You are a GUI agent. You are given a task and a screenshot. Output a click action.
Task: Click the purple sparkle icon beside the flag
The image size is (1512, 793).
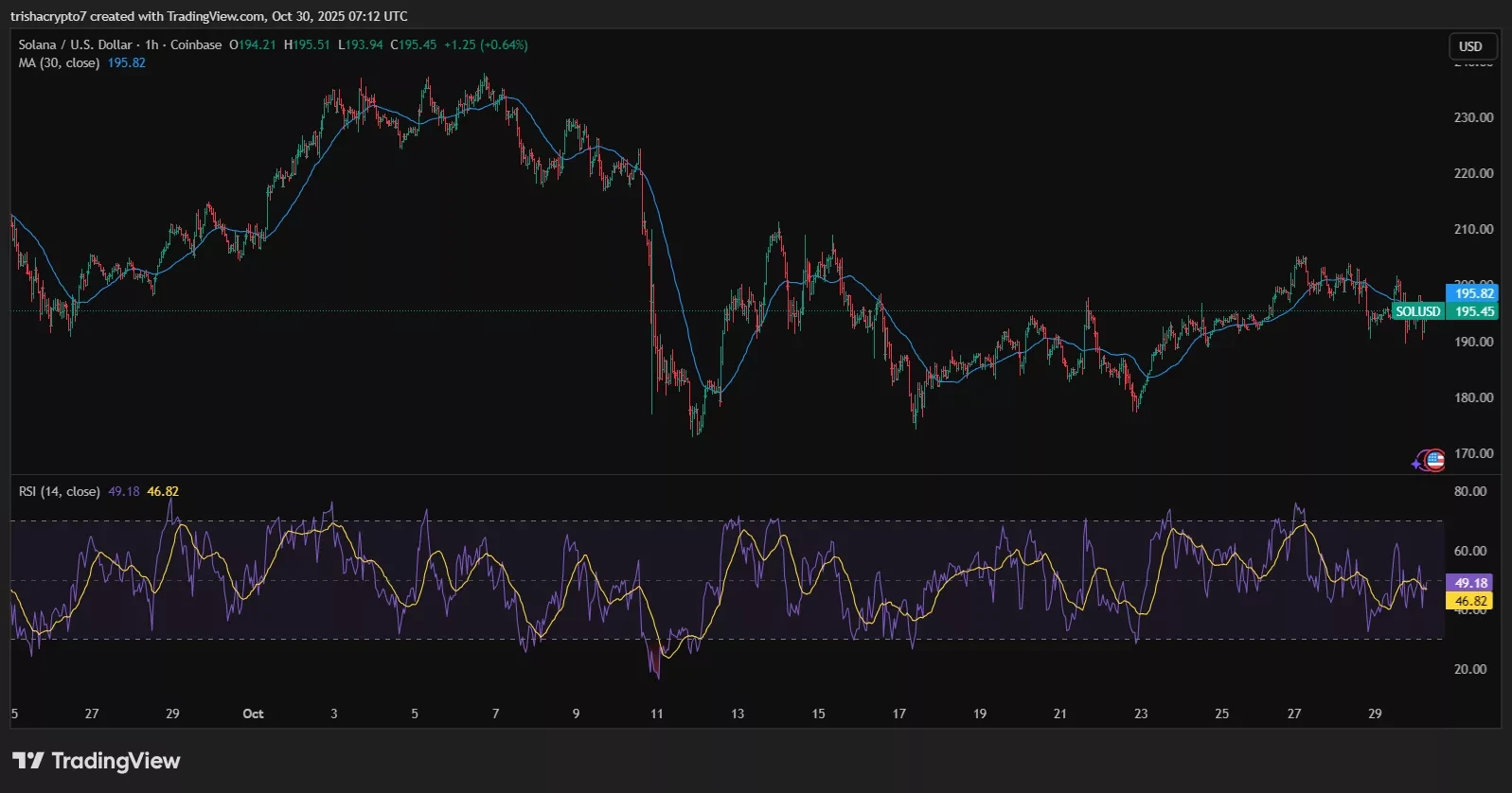pyautogui.click(x=1417, y=463)
